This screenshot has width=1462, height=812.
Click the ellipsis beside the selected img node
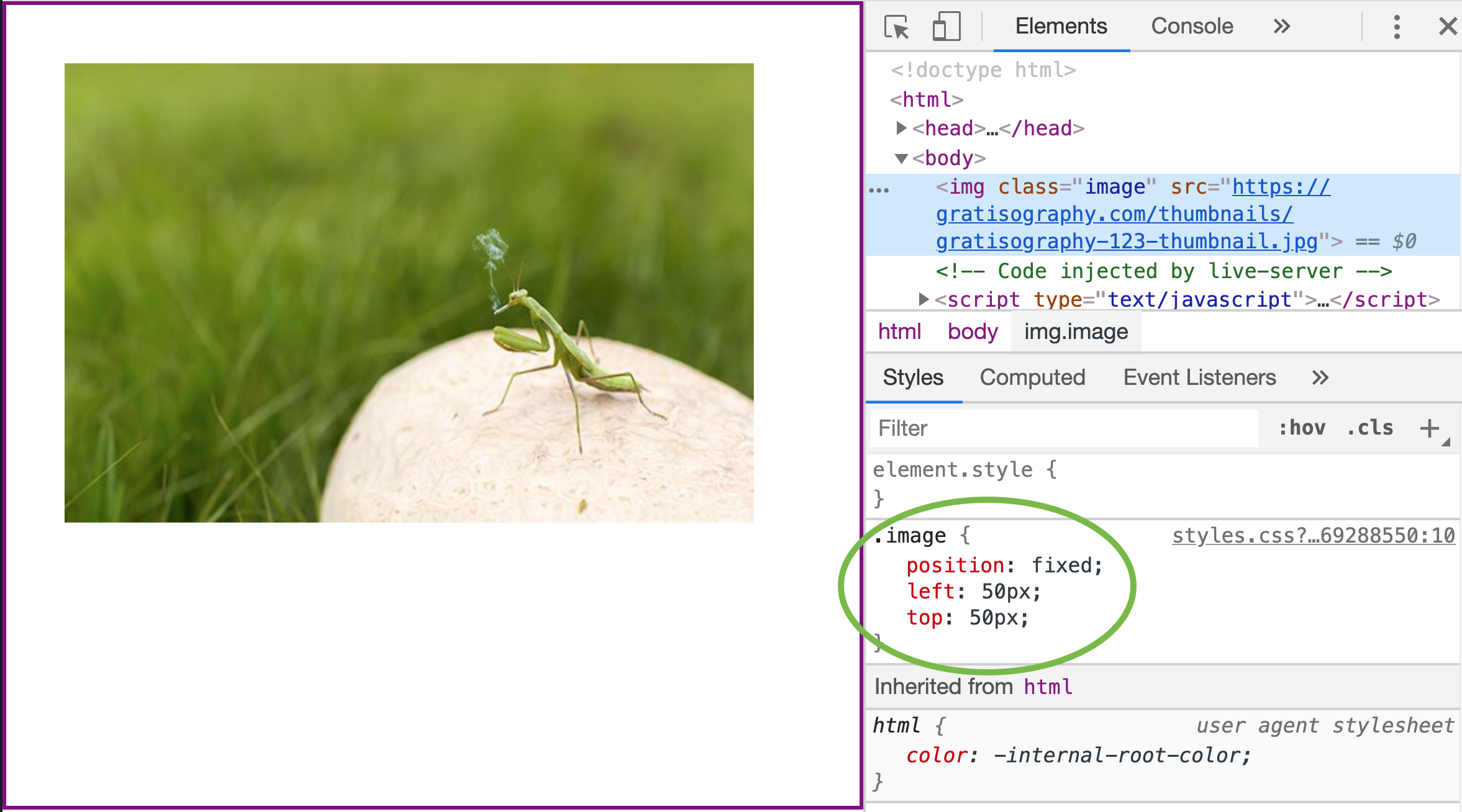click(x=879, y=190)
